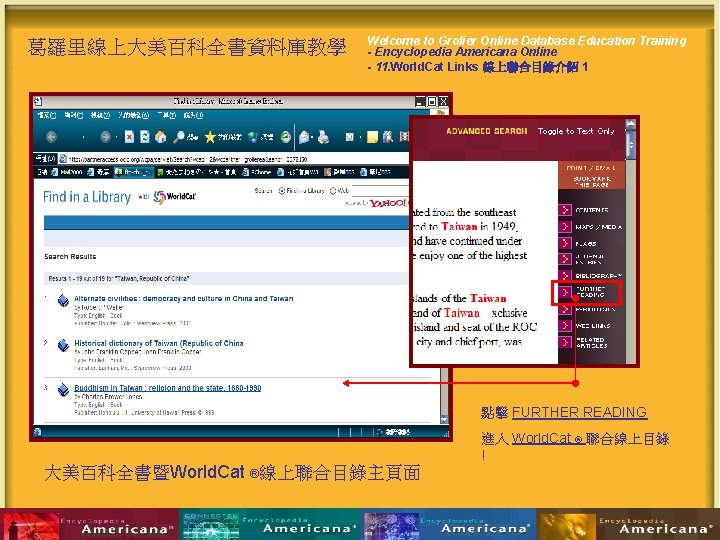Screen dimensions: 720x540
Task: Click the Yahoo! logo under the search box
Action: (388, 203)
